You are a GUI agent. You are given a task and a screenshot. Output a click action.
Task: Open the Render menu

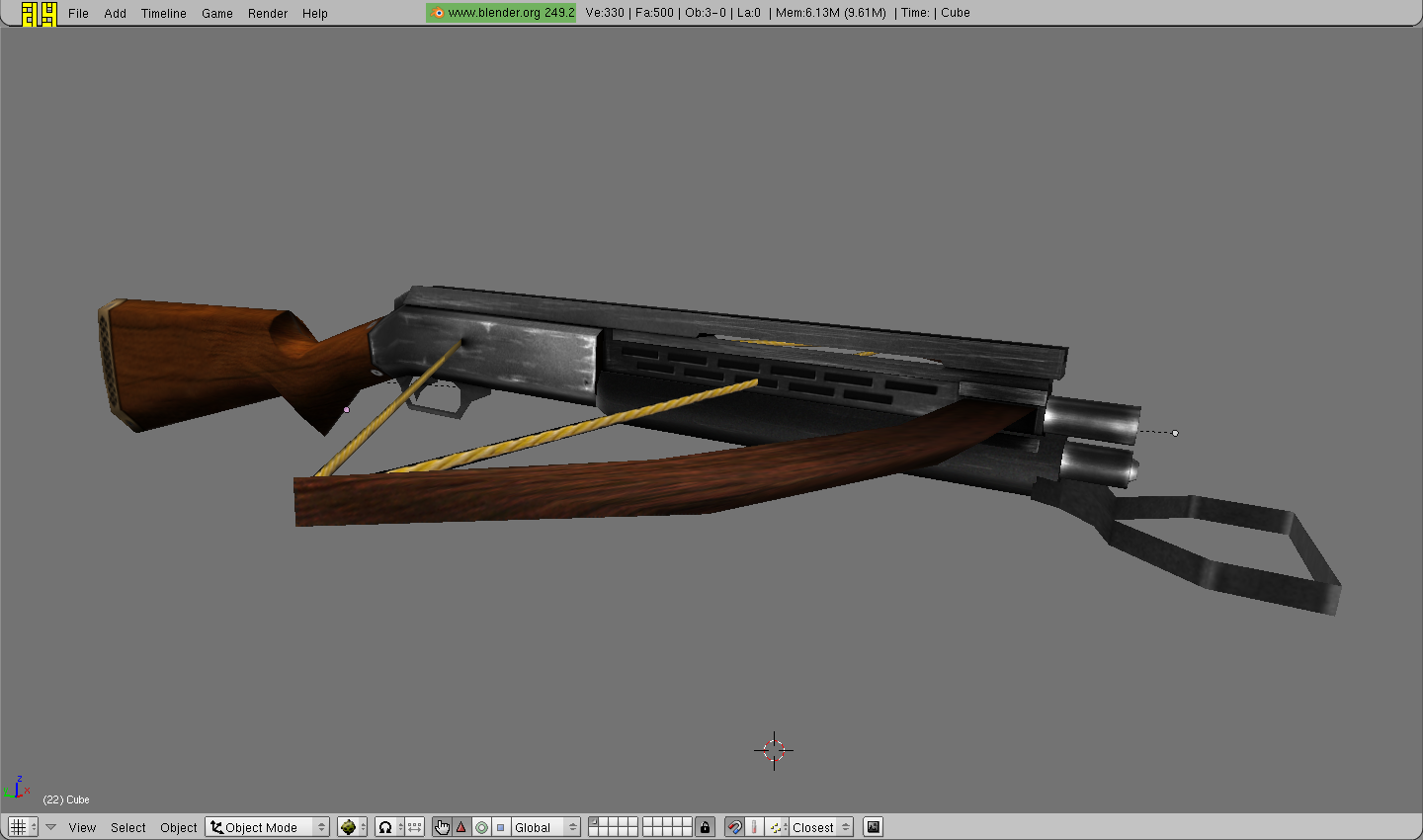pos(267,13)
